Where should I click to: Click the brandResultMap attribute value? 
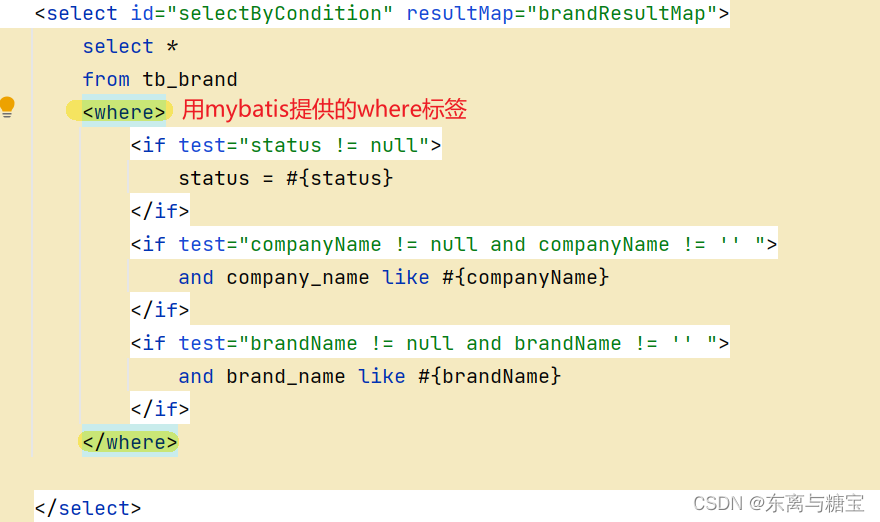tap(621, 13)
